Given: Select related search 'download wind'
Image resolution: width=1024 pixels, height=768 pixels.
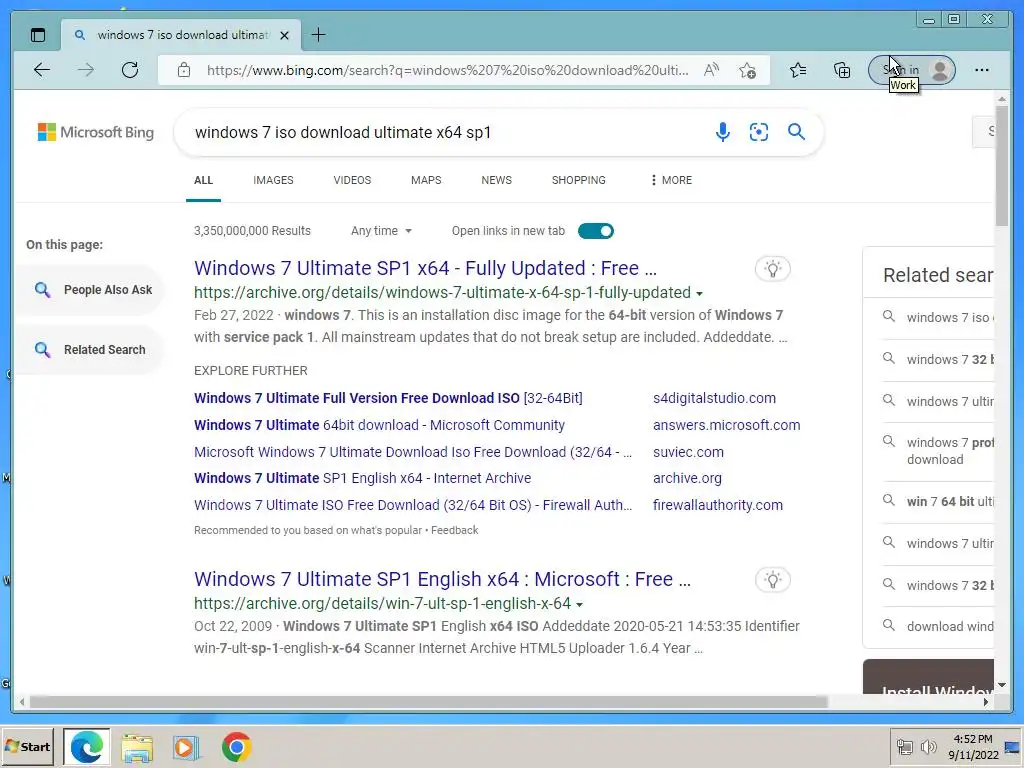Looking at the screenshot, I should tap(938, 626).
